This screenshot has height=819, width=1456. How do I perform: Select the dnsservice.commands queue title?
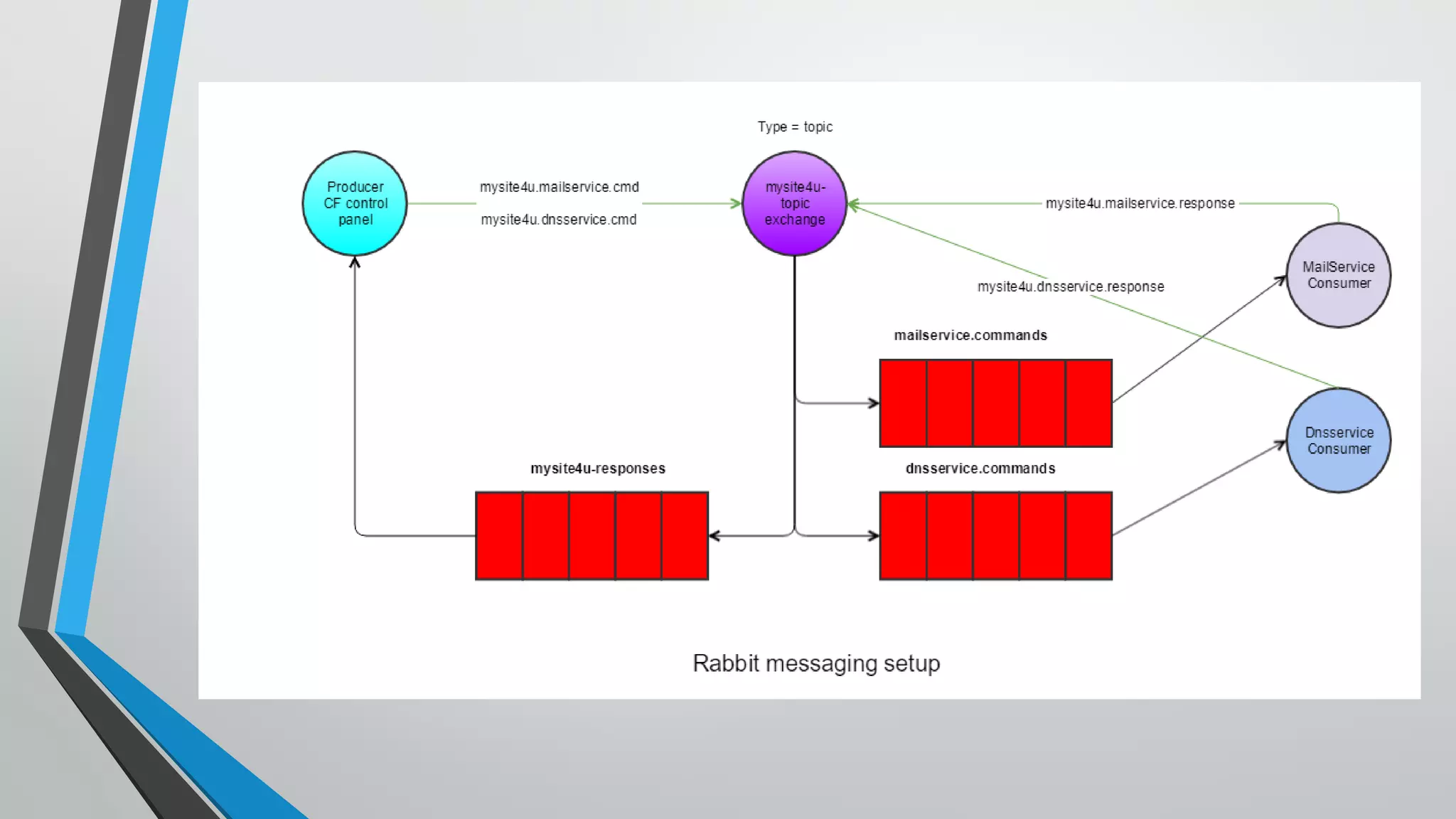click(980, 469)
